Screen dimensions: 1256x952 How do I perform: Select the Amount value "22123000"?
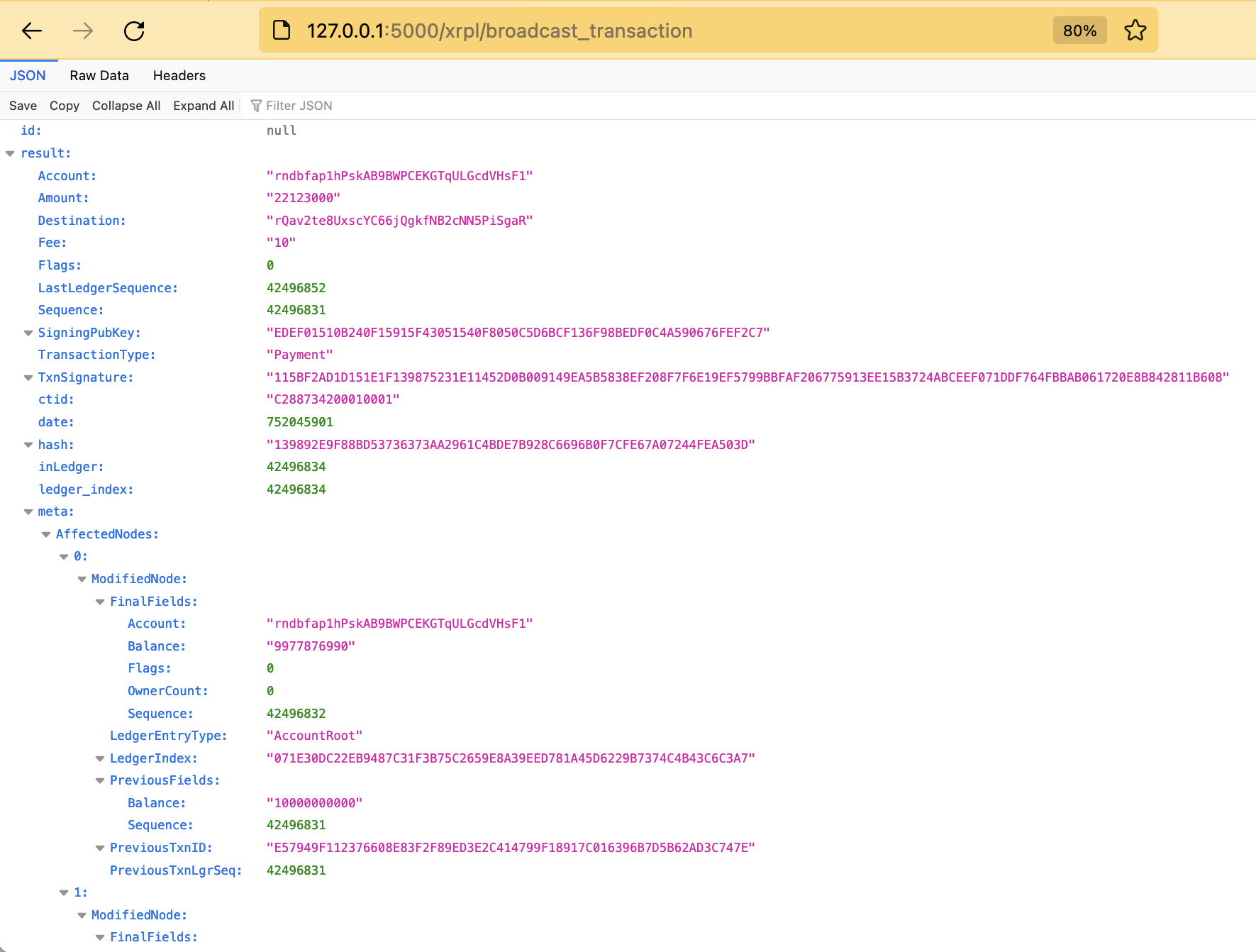coord(304,198)
